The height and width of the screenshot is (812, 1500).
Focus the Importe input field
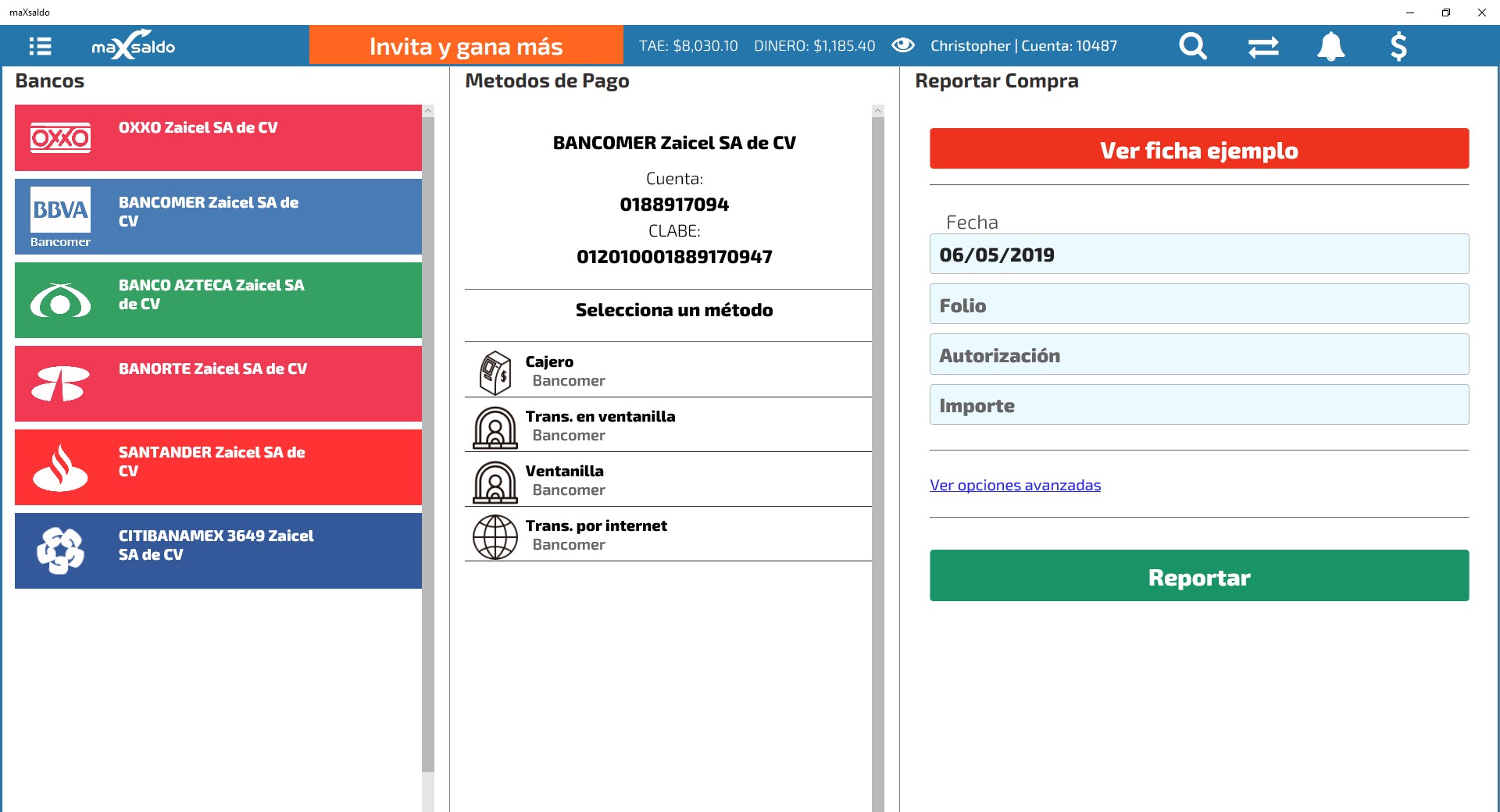pyautogui.click(x=1199, y=404)
